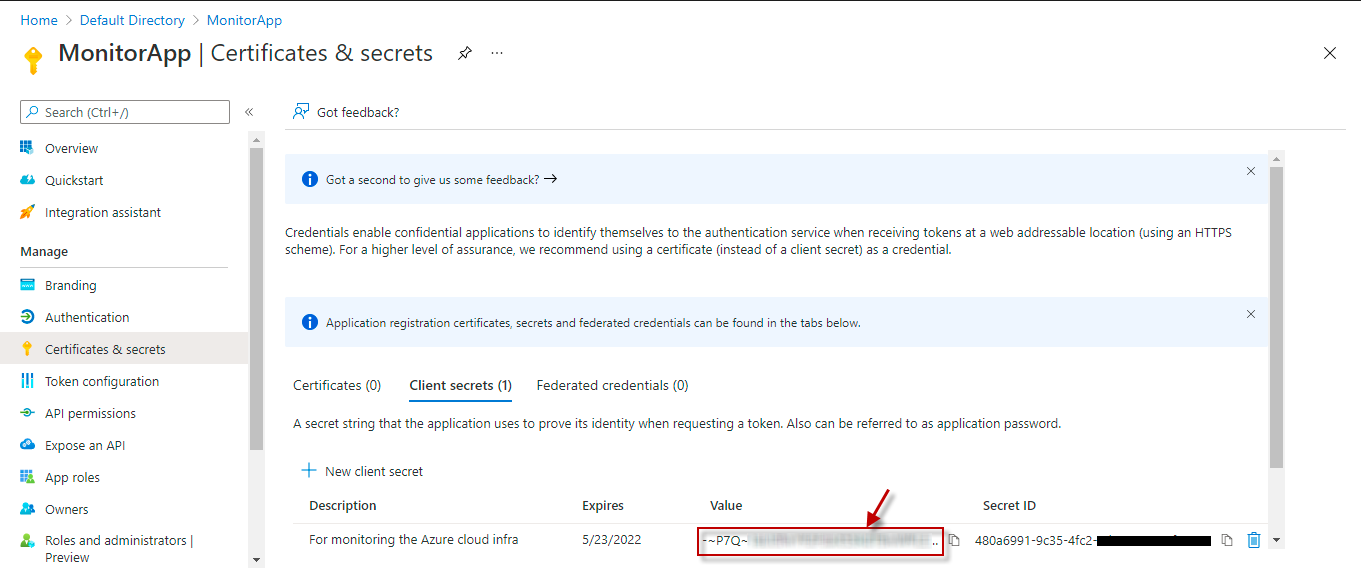
Task: Click Secret ID value starting 480a6991
Action: (1092, 540)
